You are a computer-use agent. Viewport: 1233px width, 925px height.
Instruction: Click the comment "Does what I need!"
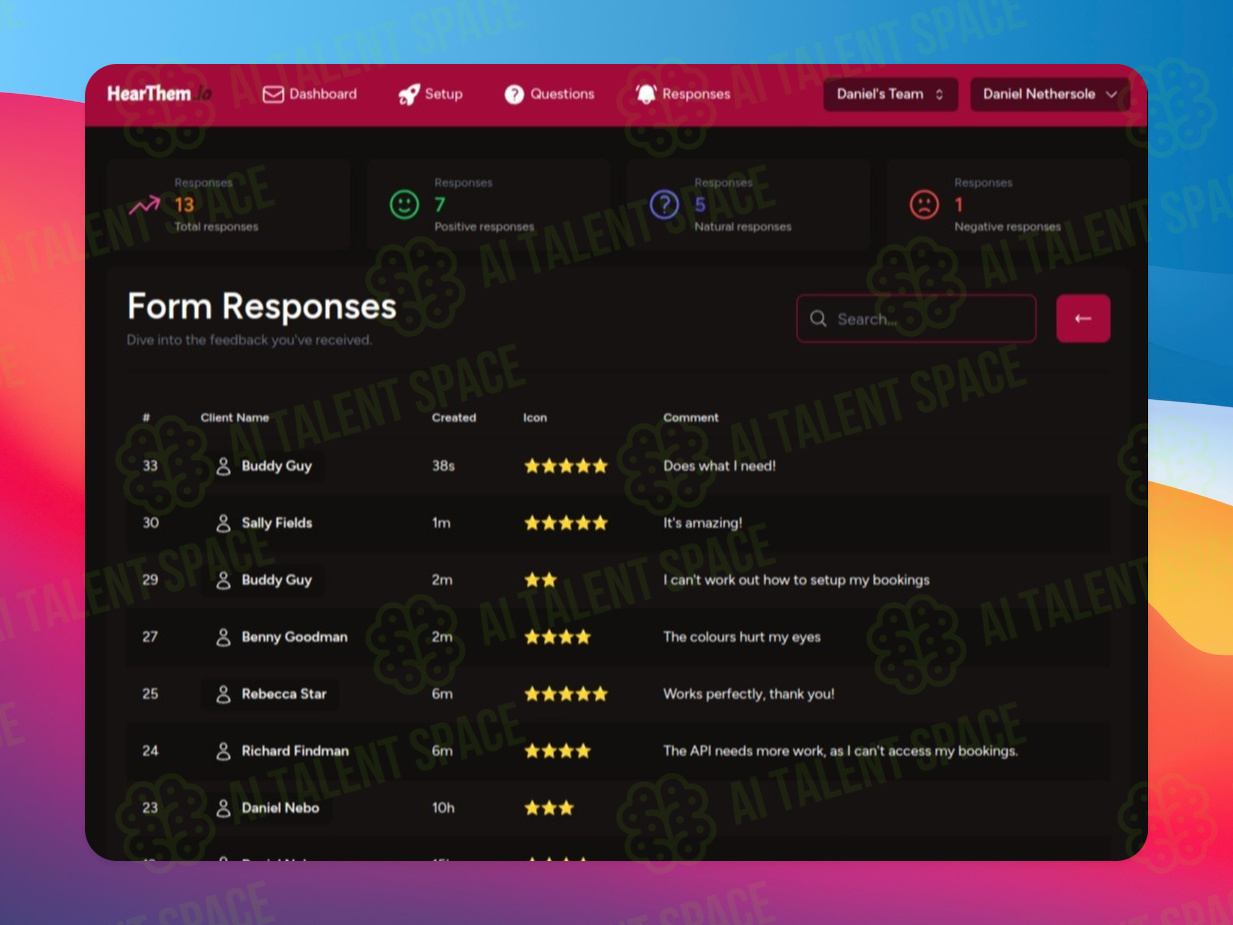(x=720, y=466)
